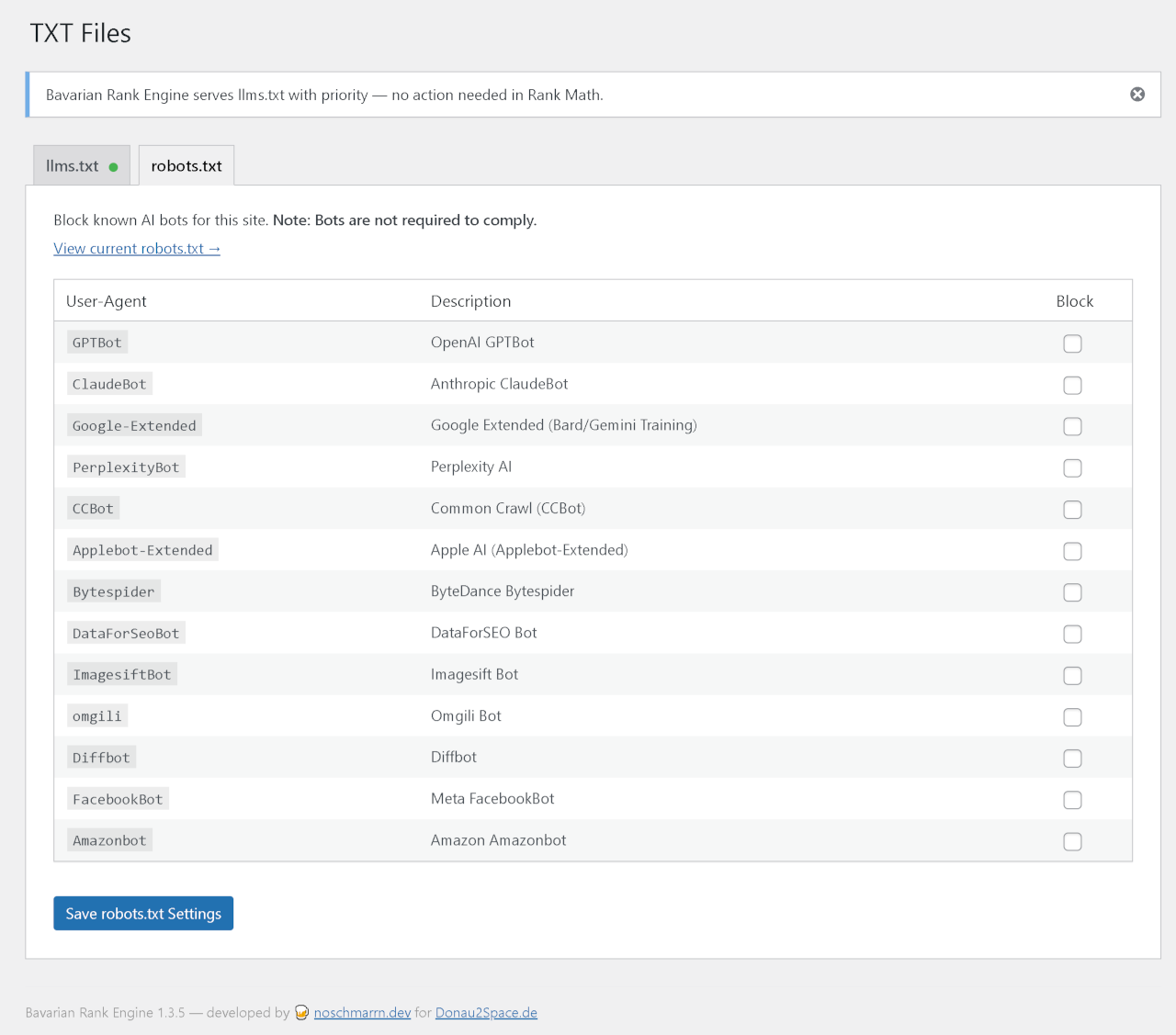
Task: Block Amazon Amazonbot via its checkbox
Action: coord(1072,841)
